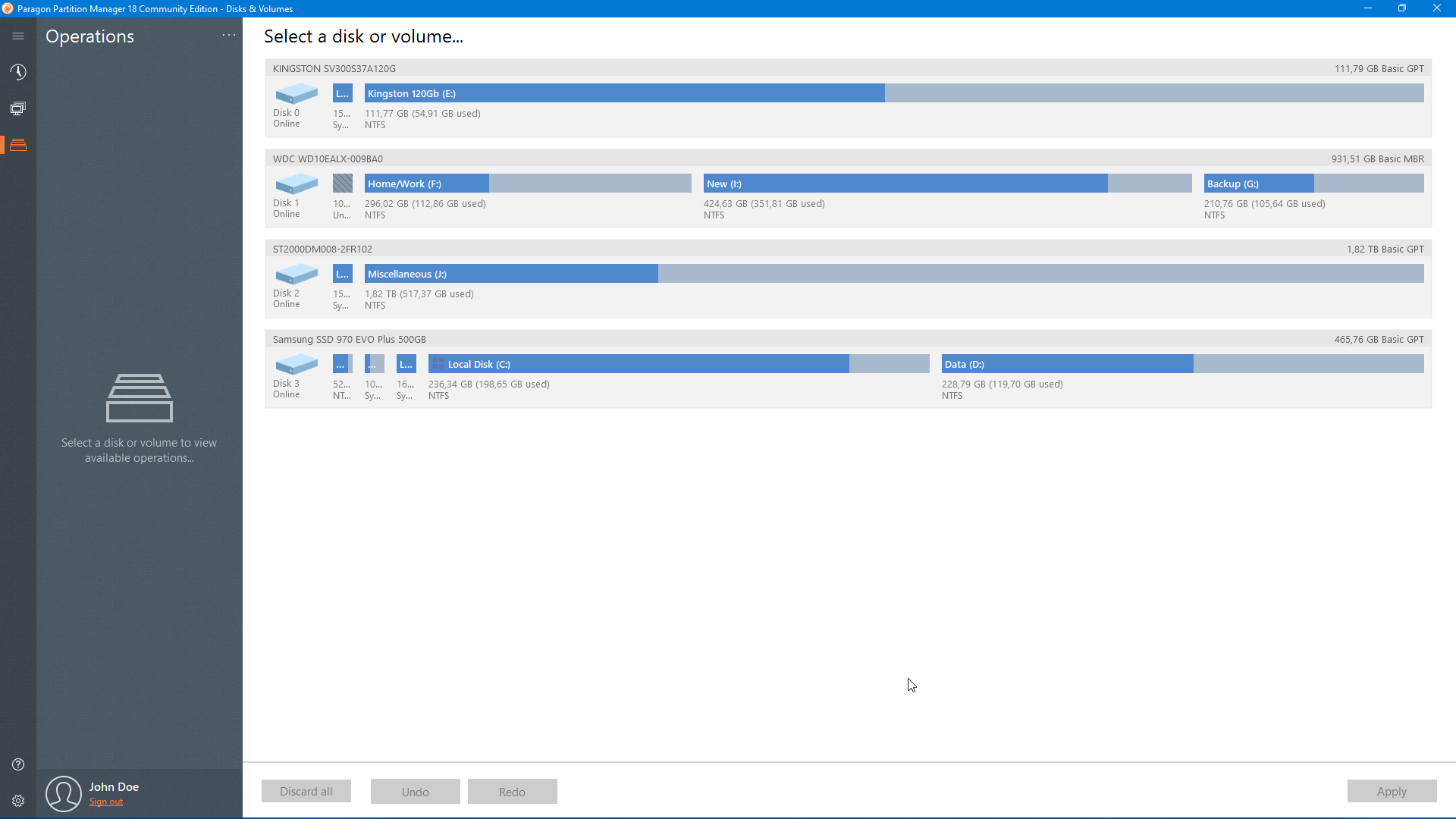The image size is (1456, 819).
Task: Open Help via the question mark icon
Action: pos(18,764)
